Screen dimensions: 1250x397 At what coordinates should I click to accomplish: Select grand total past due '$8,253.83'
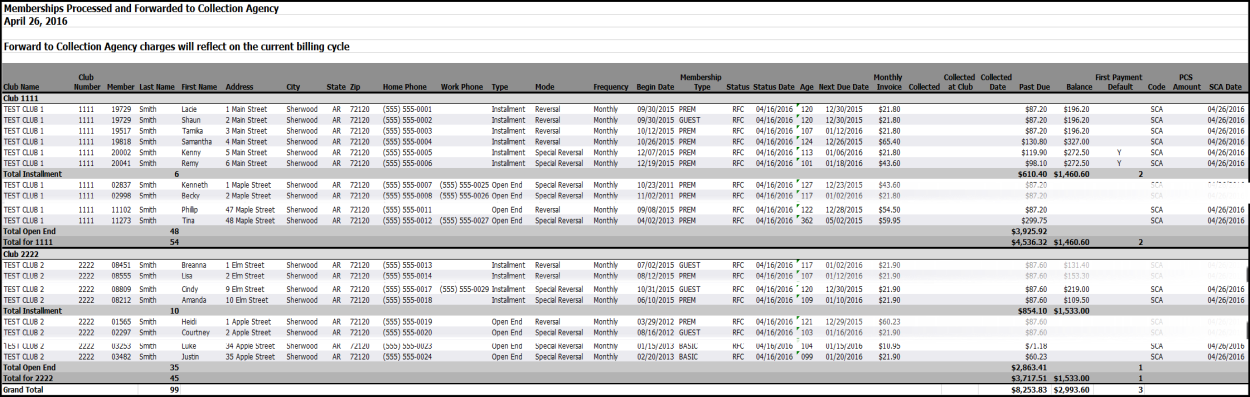tap(1029, 389)
